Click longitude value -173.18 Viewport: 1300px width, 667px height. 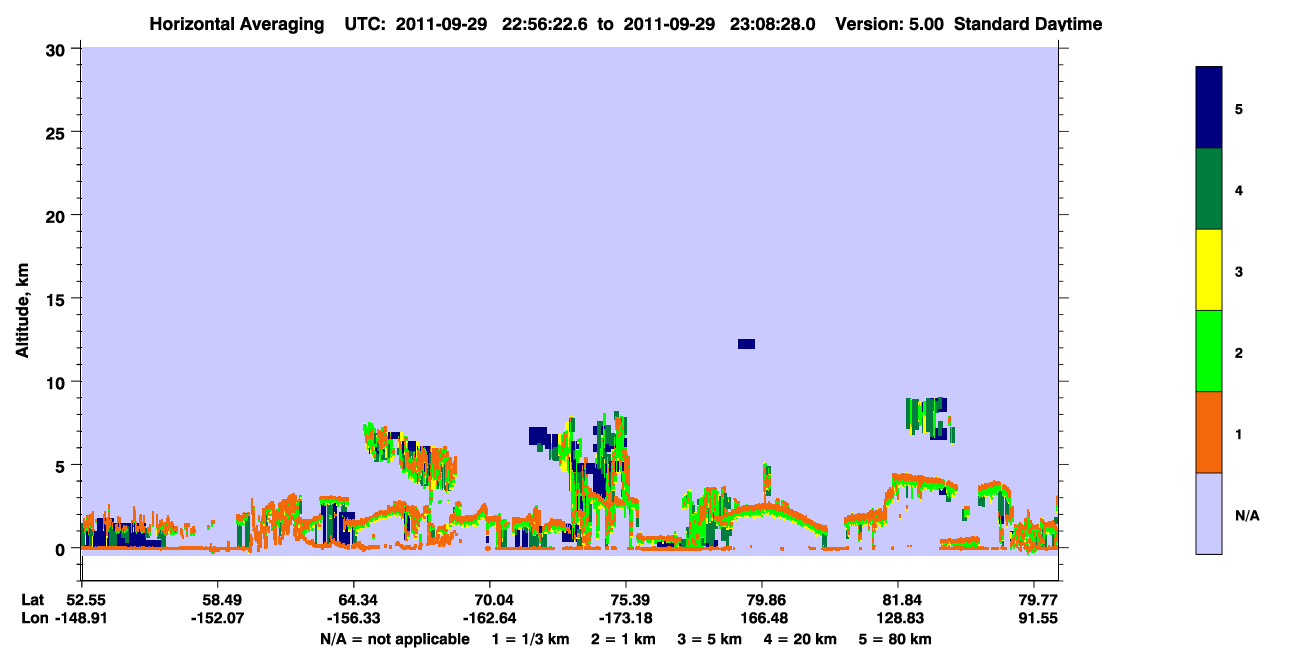tap(626, 618)
